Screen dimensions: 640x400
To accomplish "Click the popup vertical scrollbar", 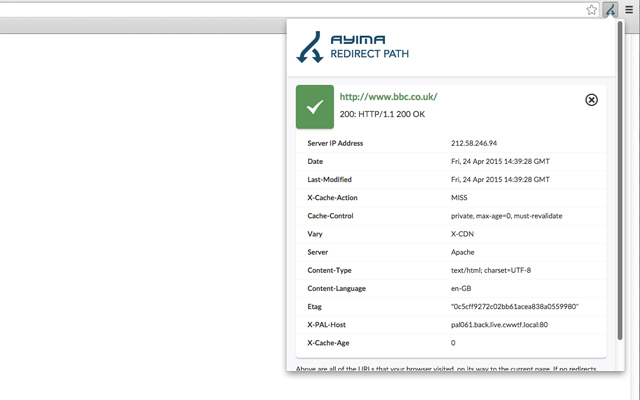I will coord(620,180).
